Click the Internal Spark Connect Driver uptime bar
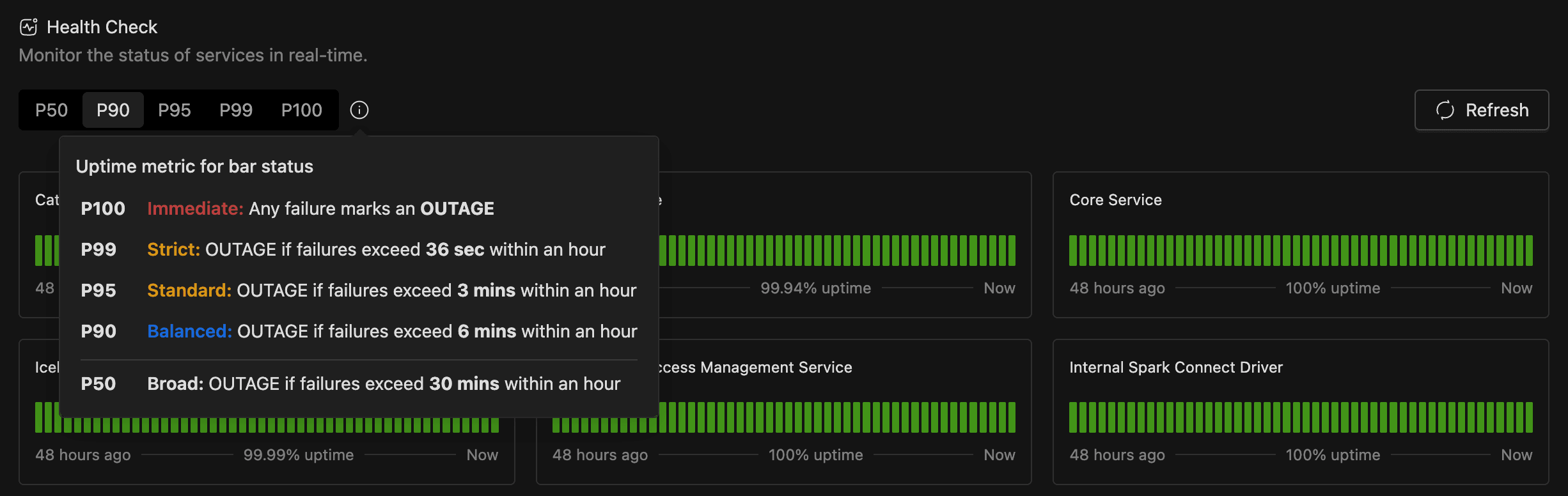The height and width of the screenshot is (496, 1568). click(1300, 417)
